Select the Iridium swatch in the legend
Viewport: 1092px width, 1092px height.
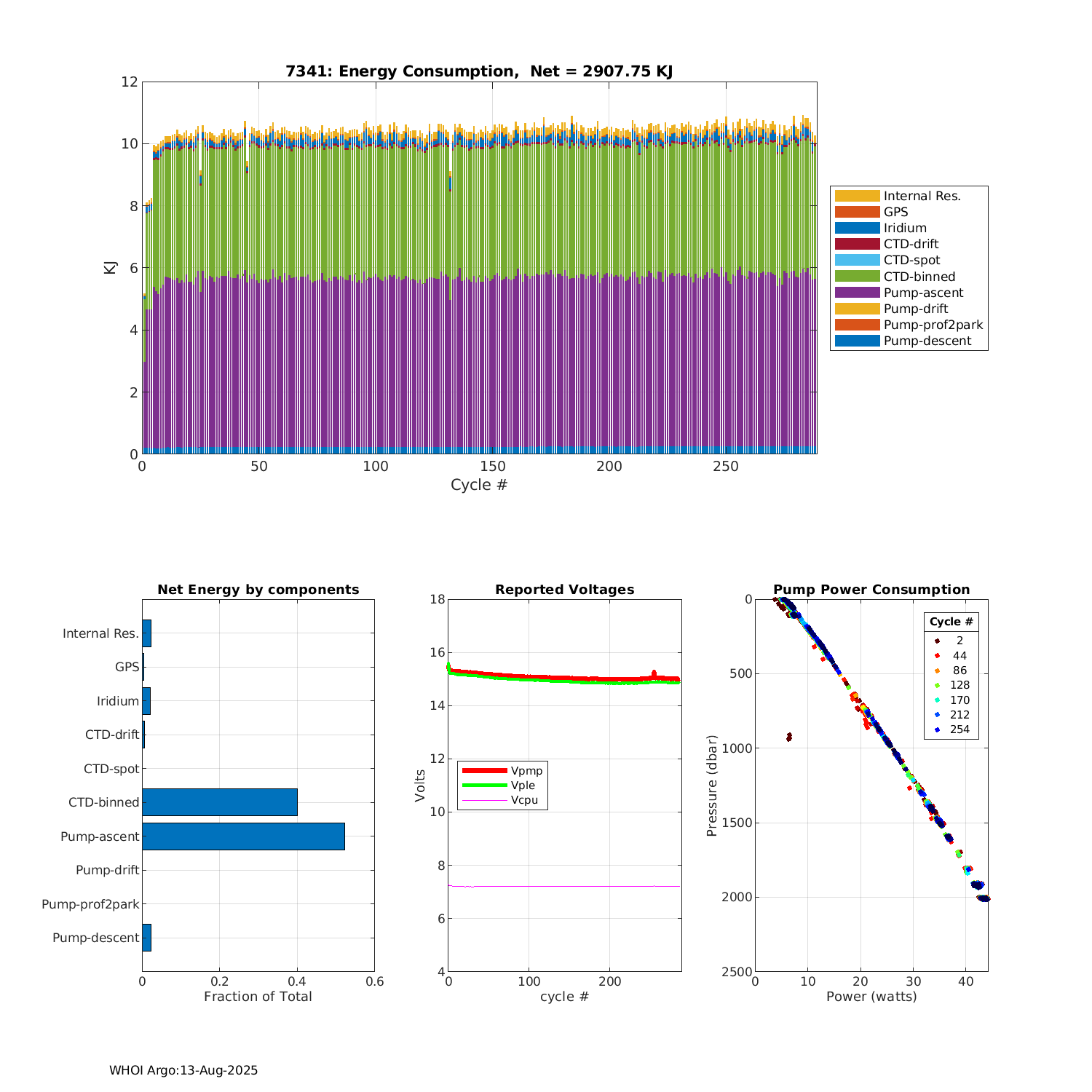pos(857,228)
